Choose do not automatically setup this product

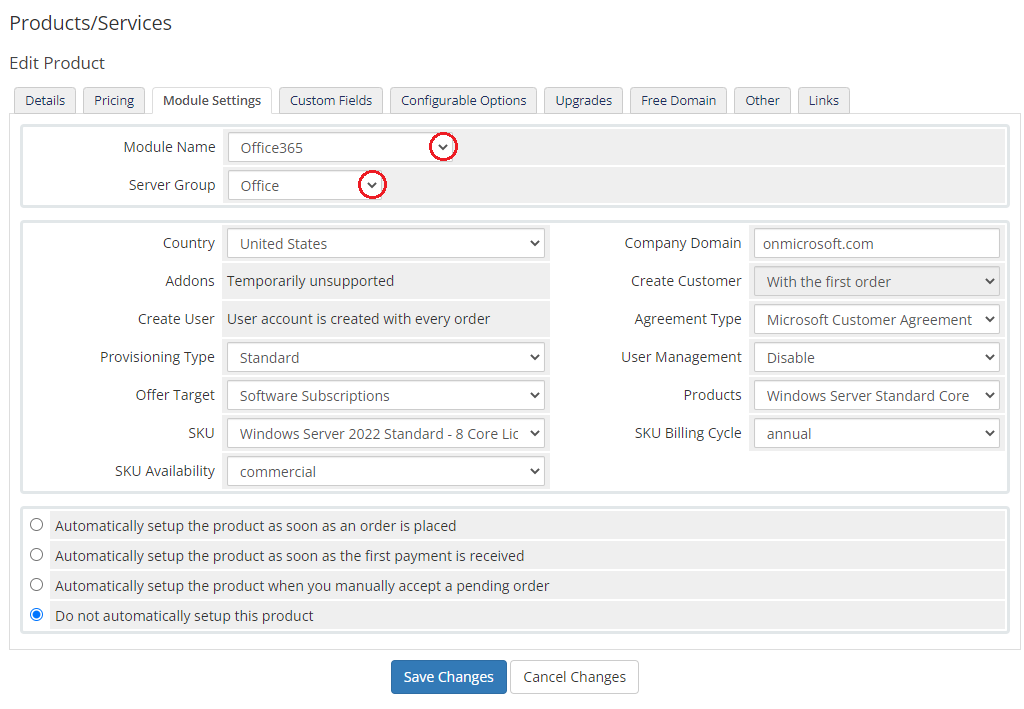coord(37,615)
